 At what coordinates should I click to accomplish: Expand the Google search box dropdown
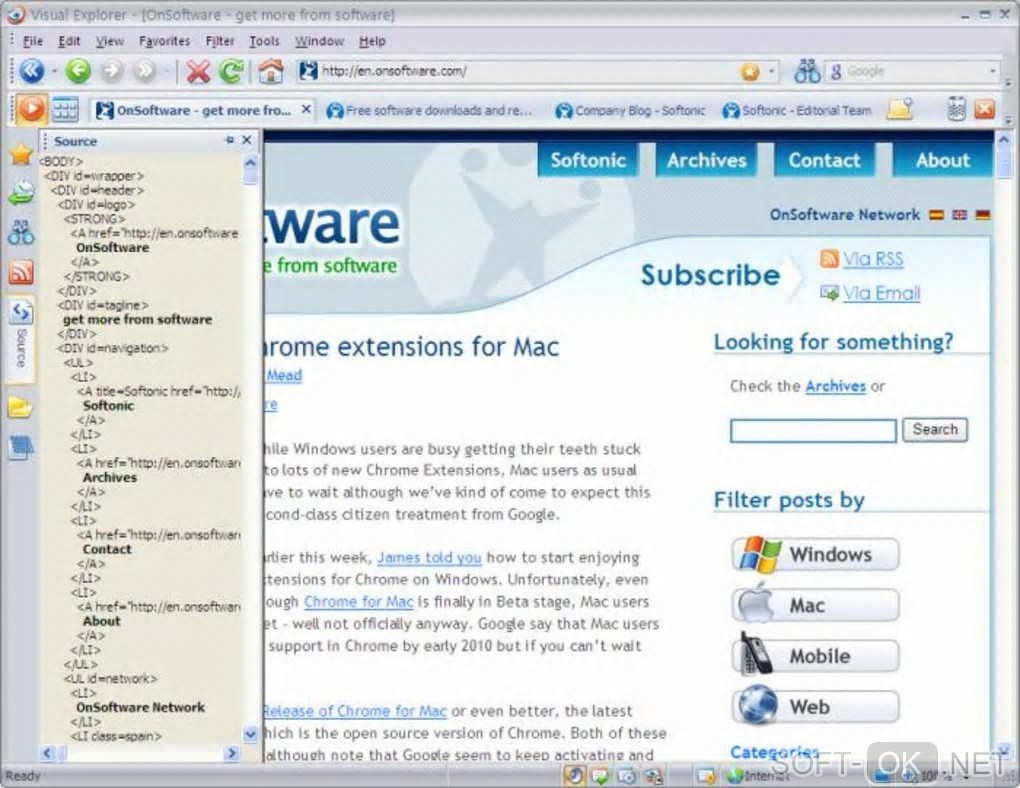click(993, 71)
